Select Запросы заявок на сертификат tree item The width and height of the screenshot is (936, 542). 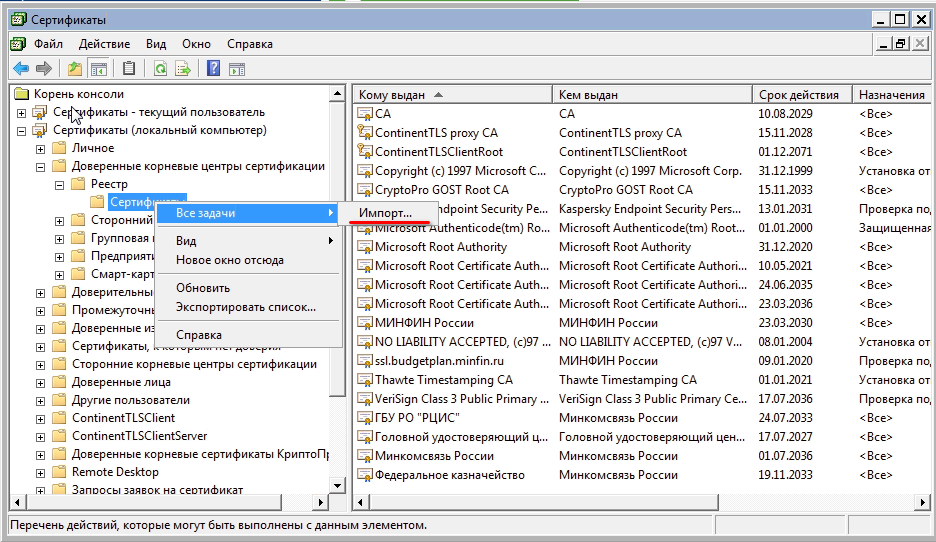click(158, 490)
